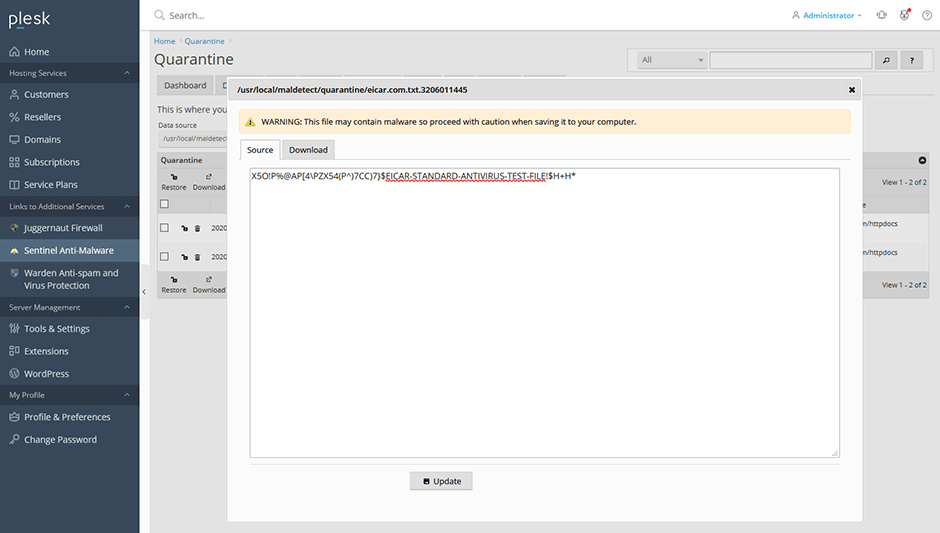Click the text area resize grip

834,453
